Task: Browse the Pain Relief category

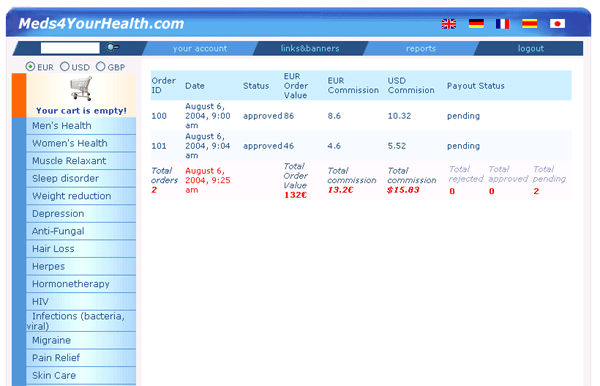Action: [81, 358]
